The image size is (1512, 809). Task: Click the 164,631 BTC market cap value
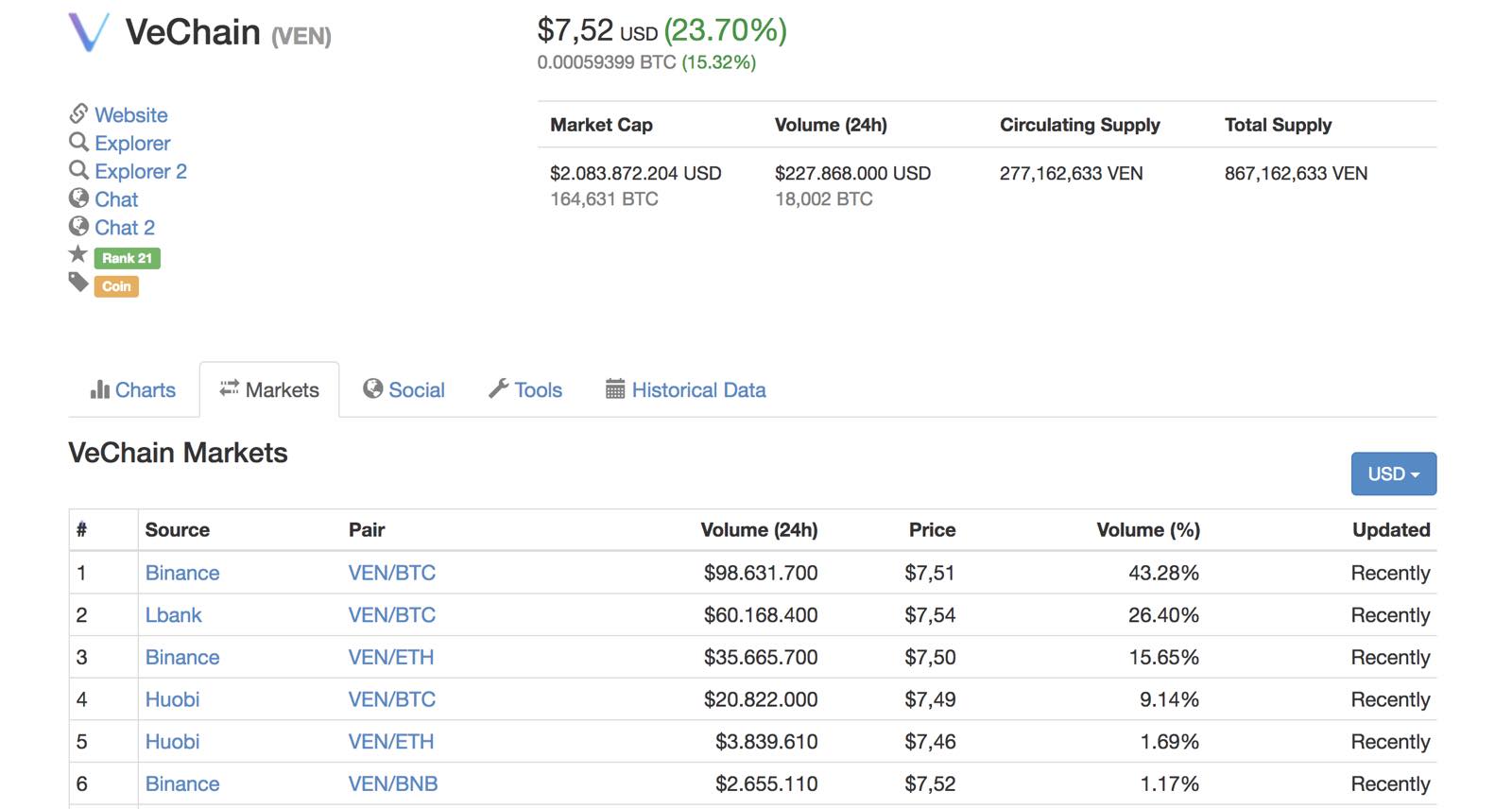(x=604, y=198)
